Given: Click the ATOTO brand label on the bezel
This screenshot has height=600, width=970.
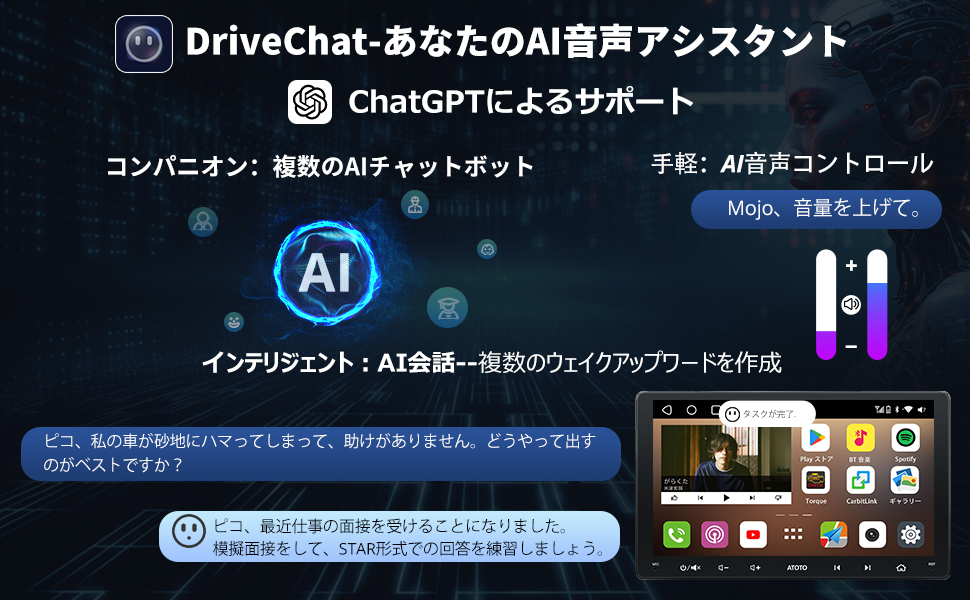Looking at the screenshot, I should [797, 568].
